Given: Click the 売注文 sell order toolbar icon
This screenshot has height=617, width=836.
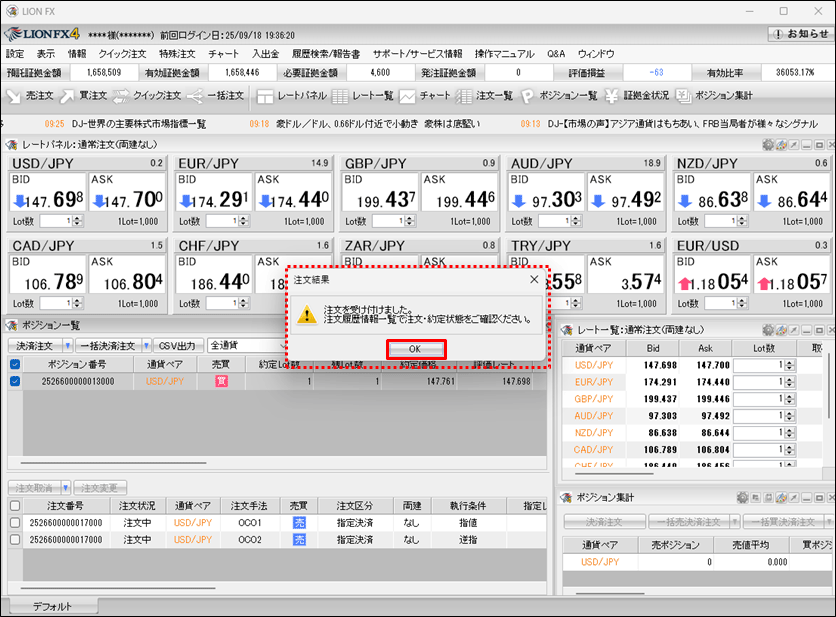Looking at the screenshot, I should click(30, 96).
